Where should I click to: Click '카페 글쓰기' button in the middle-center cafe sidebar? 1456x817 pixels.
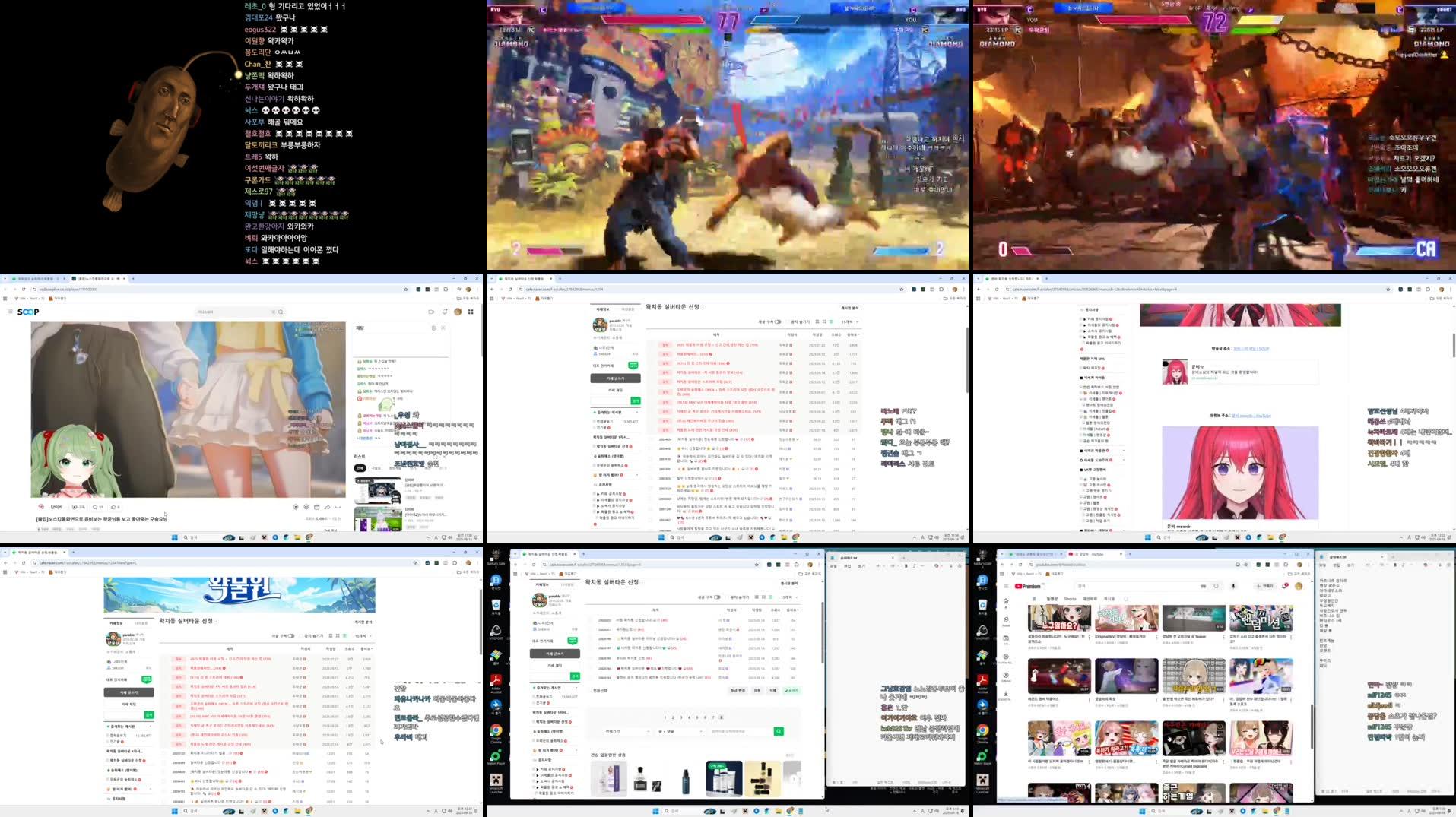615,378
